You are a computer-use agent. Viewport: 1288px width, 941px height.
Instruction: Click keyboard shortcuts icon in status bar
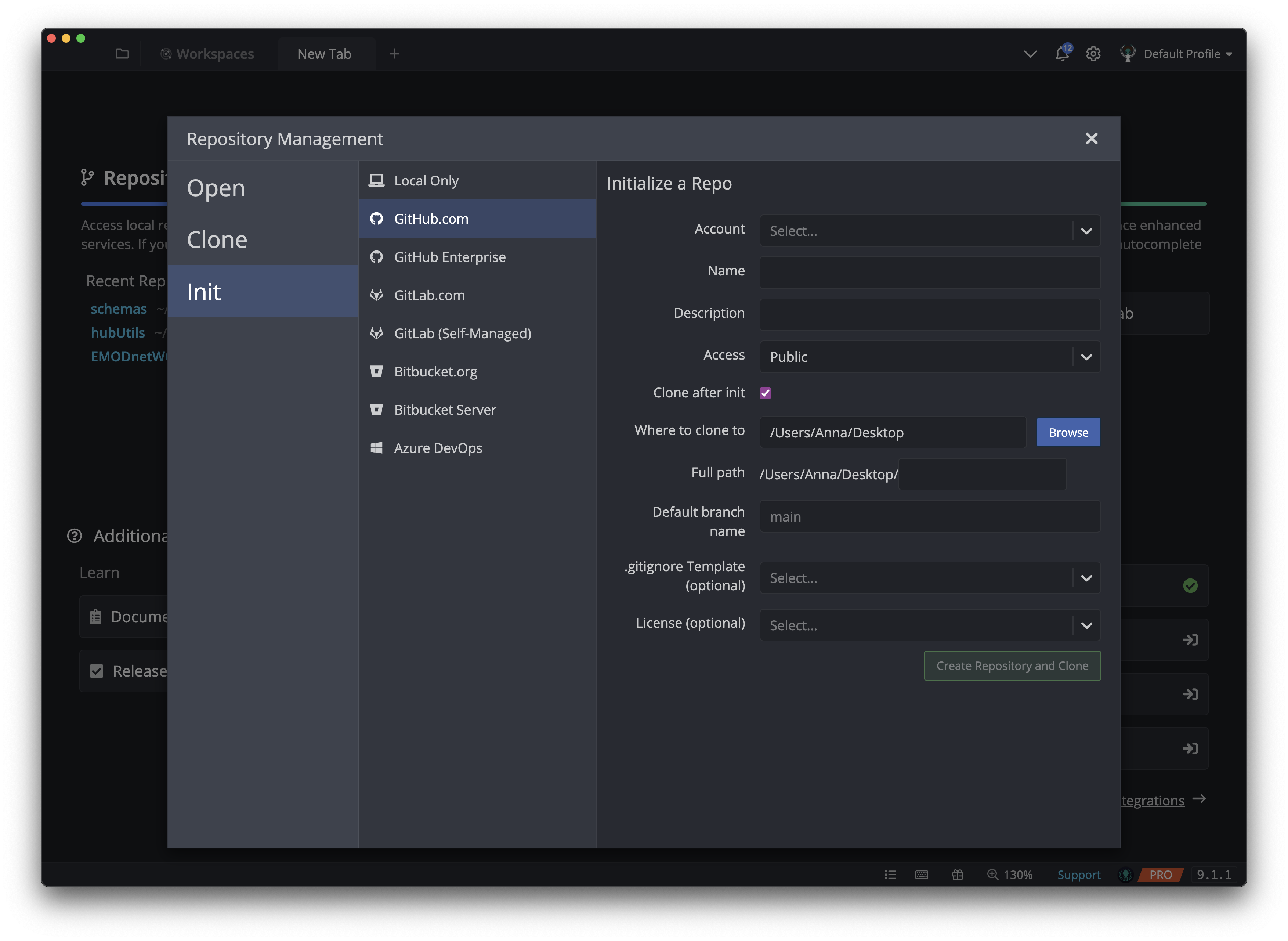coord(921,875)
